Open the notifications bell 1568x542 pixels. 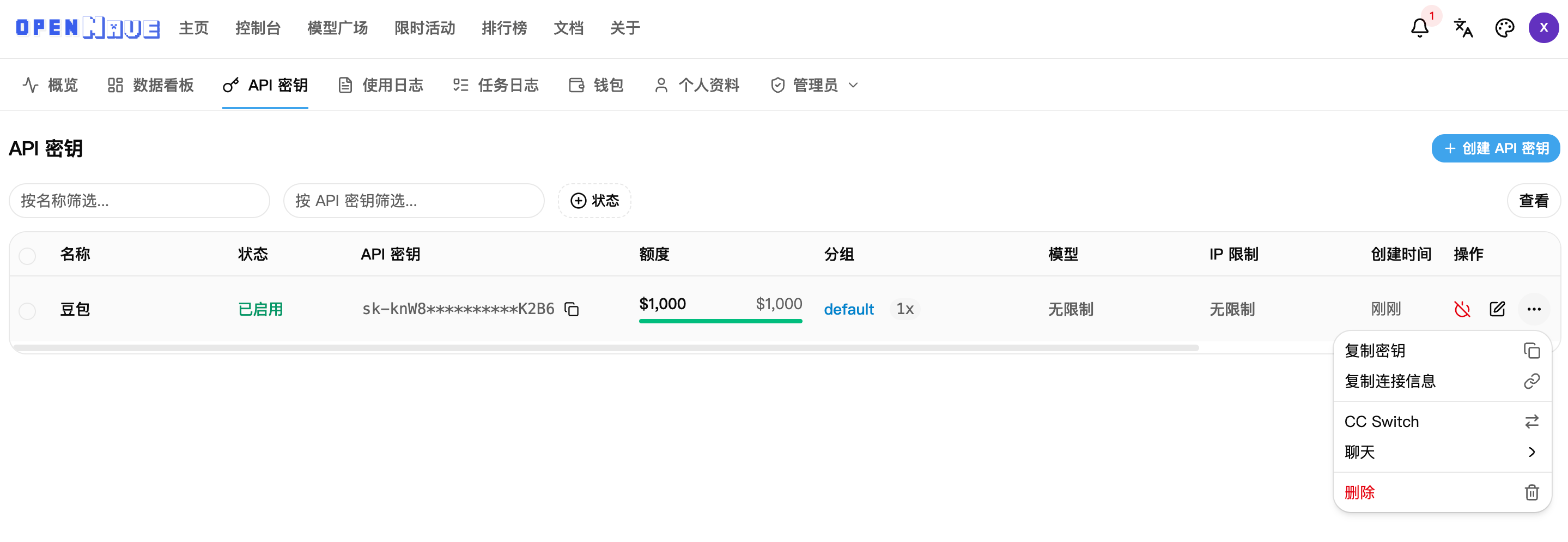click(1419, 28)
